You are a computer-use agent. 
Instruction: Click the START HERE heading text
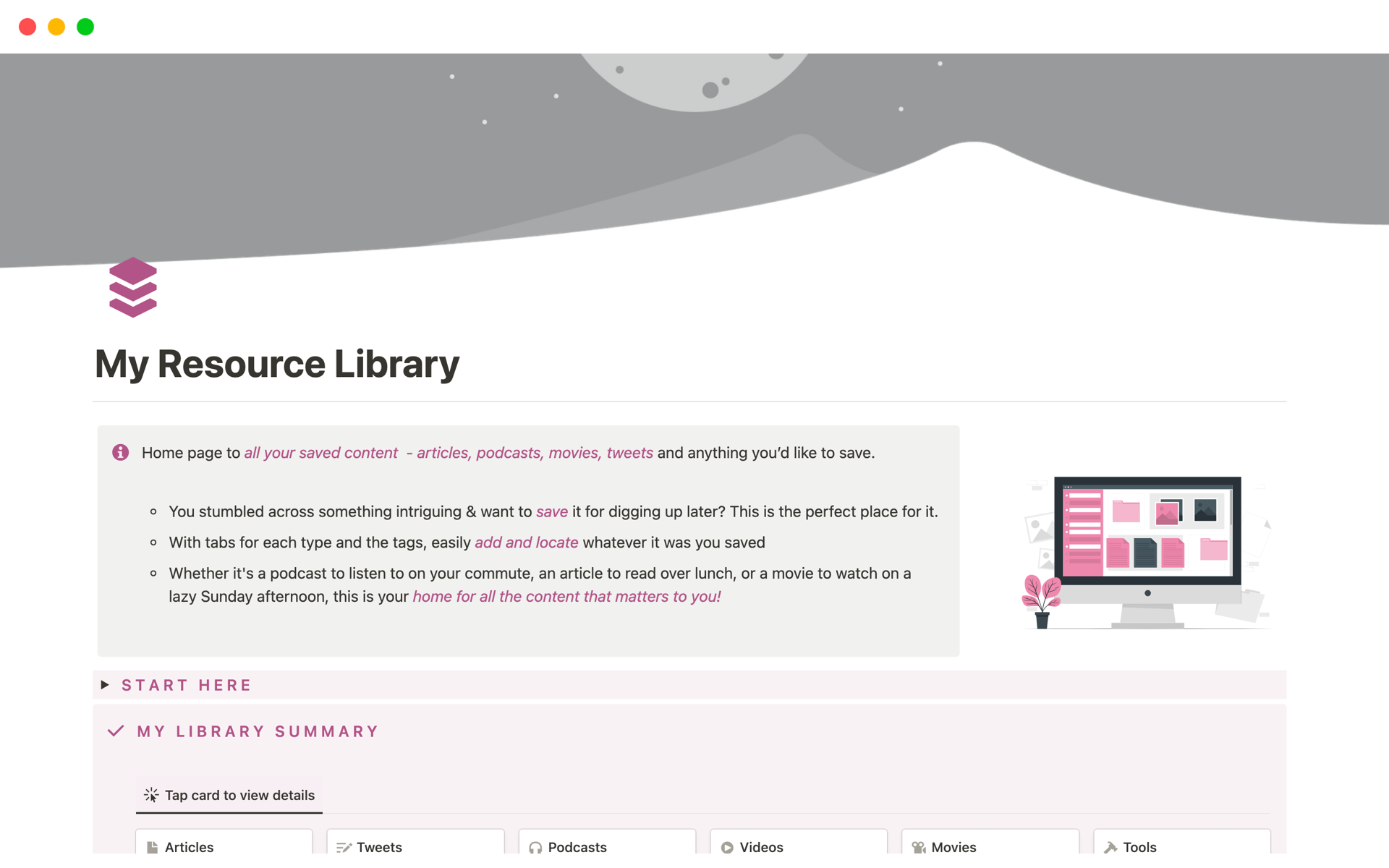point(187,685)
